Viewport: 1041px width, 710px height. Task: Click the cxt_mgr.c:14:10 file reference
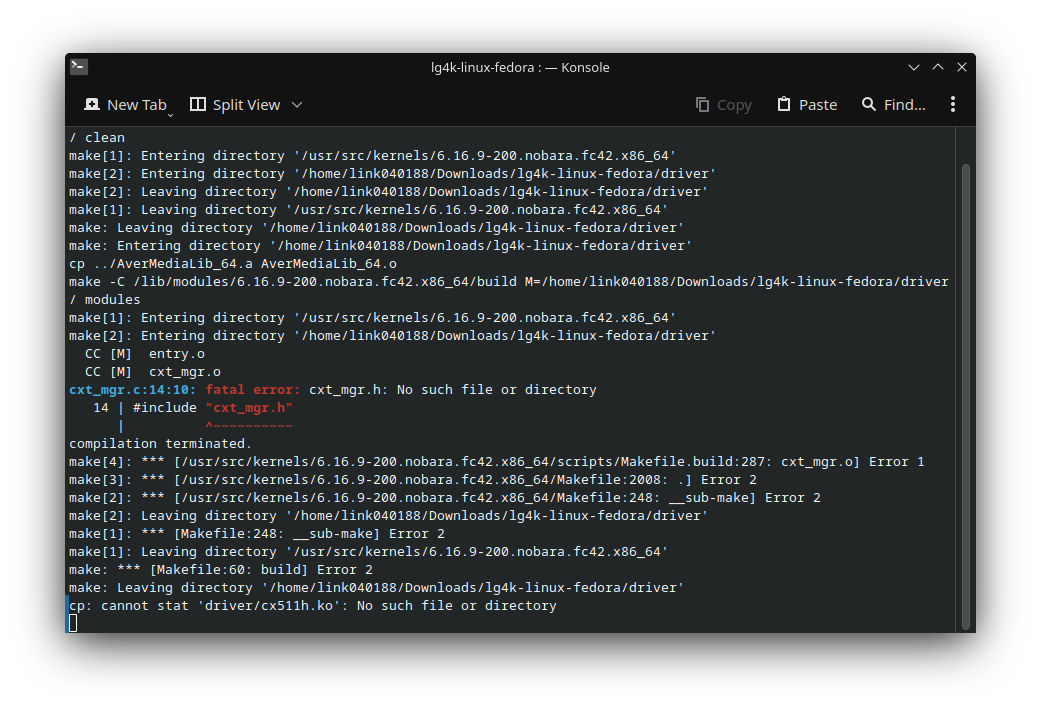click(x=133, y=390)
